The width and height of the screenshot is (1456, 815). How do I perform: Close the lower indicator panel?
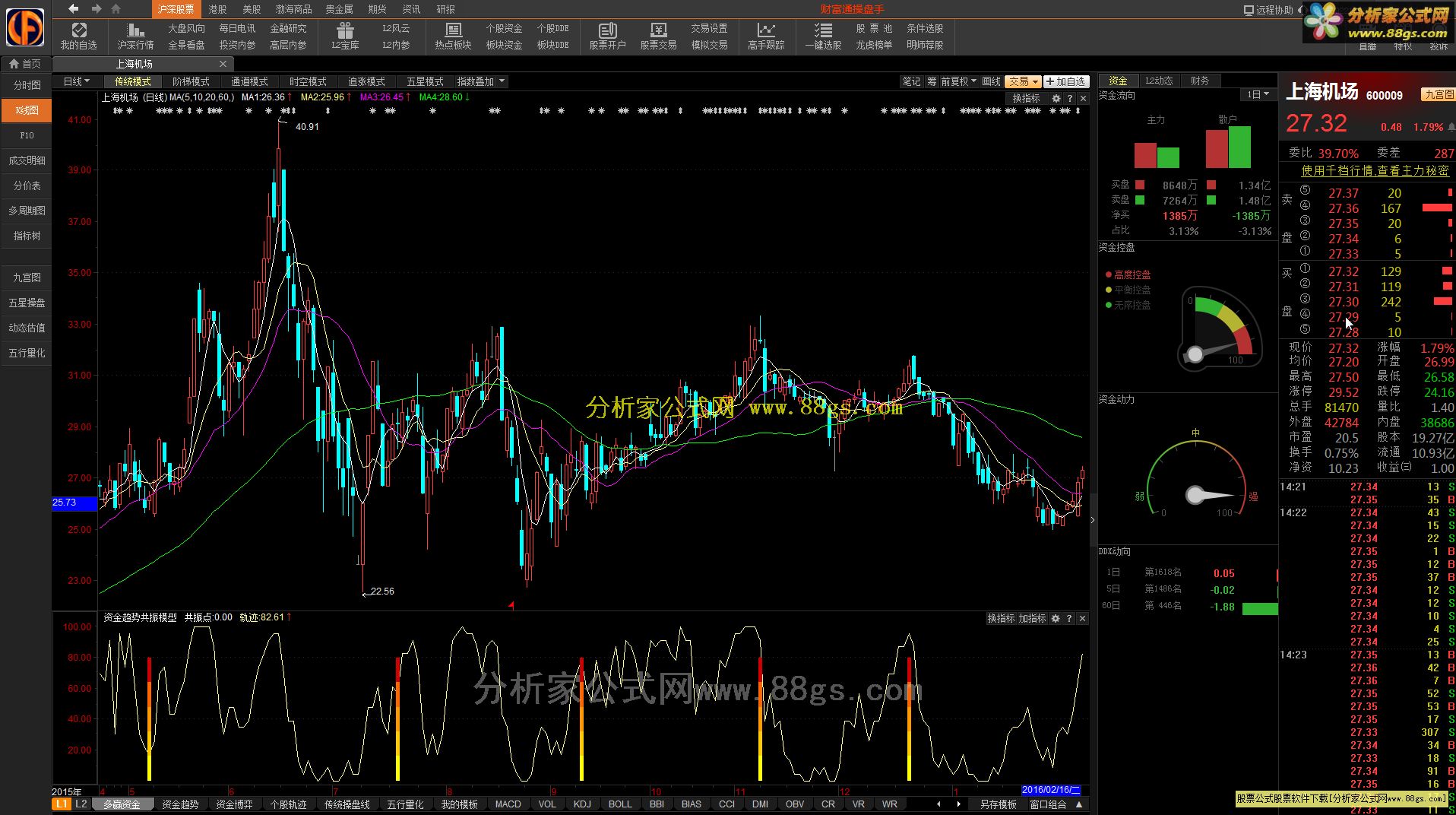point(1082,619)
